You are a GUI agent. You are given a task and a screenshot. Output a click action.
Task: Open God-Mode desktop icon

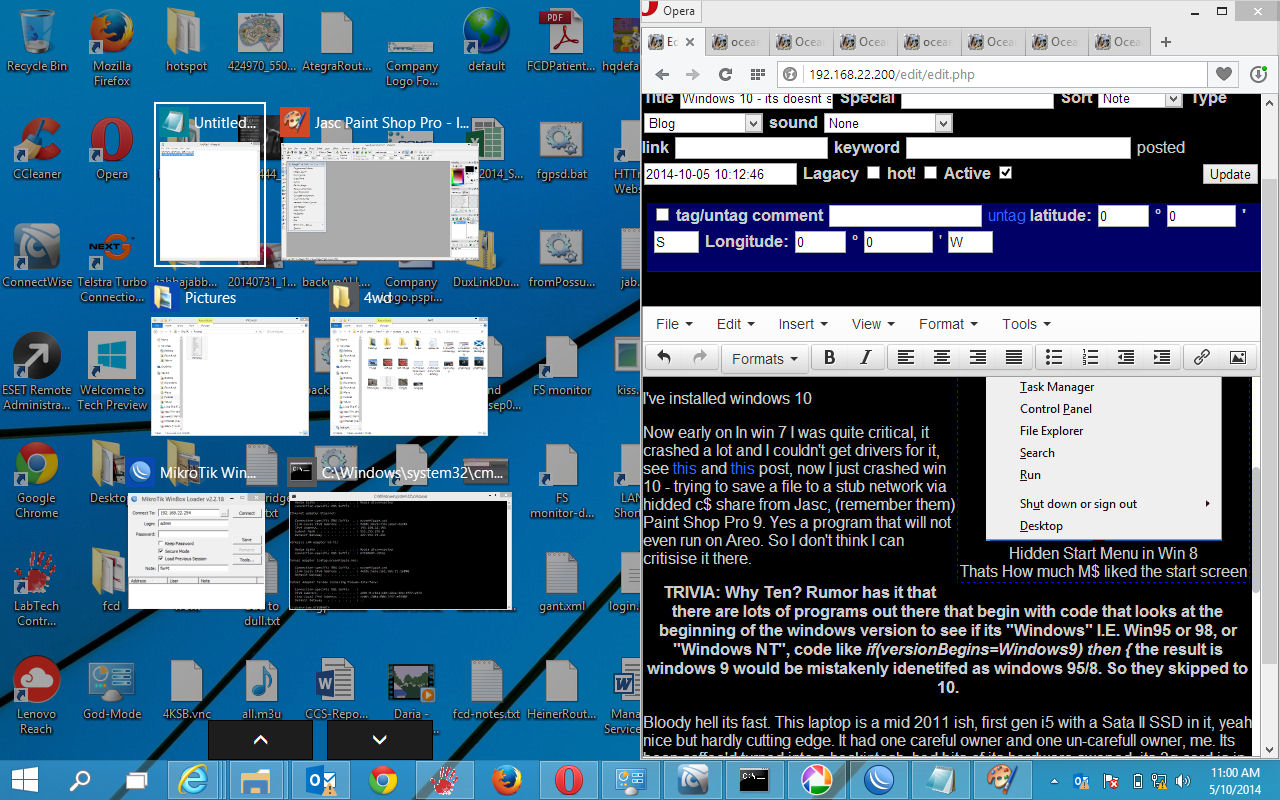[x=112, y=690]
